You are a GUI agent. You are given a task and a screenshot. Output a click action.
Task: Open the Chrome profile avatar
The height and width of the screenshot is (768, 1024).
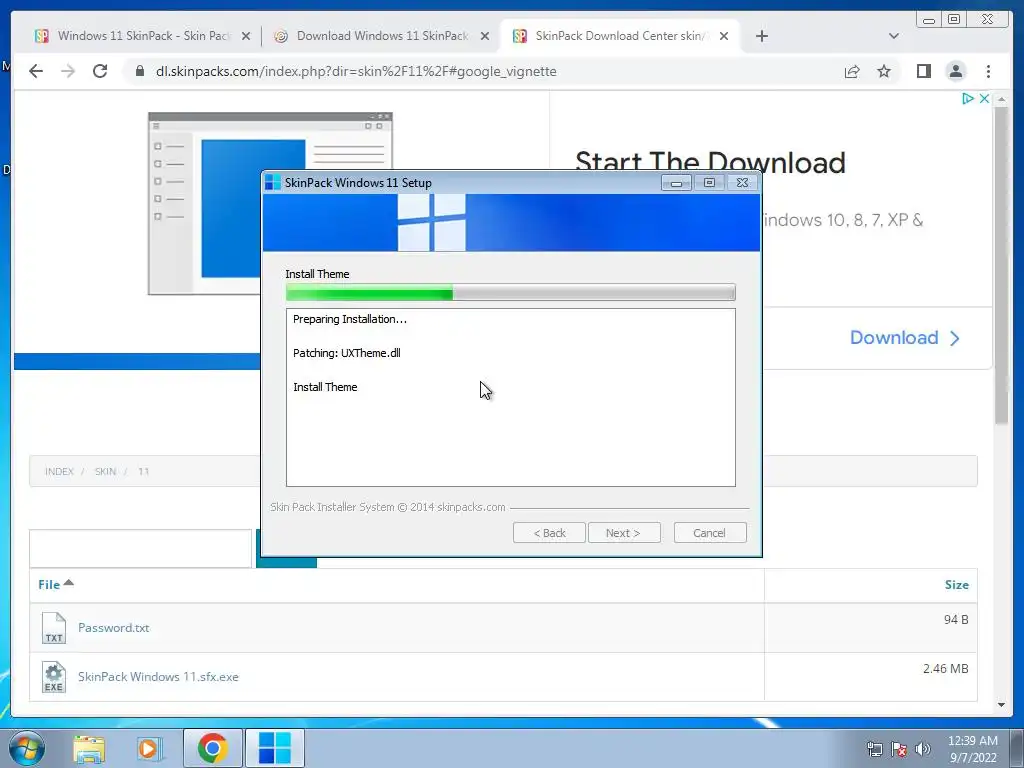(x=955, y=71)
